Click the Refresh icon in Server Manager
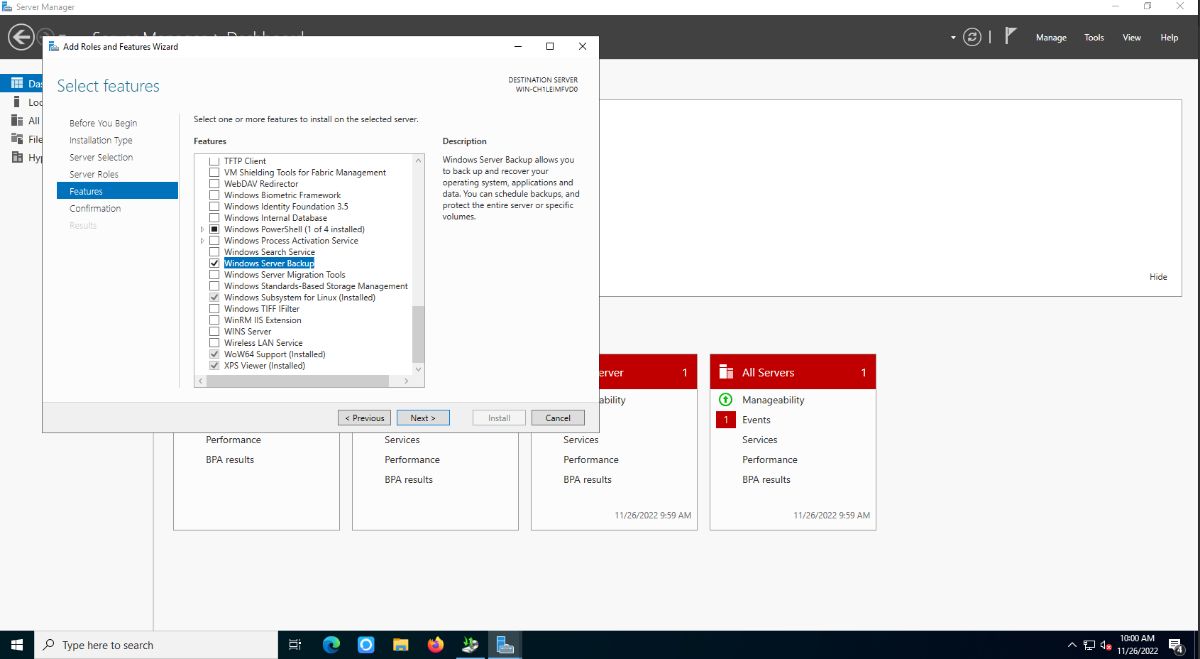The width and height of the screenshot is (1200, 659). click(971, 37)
